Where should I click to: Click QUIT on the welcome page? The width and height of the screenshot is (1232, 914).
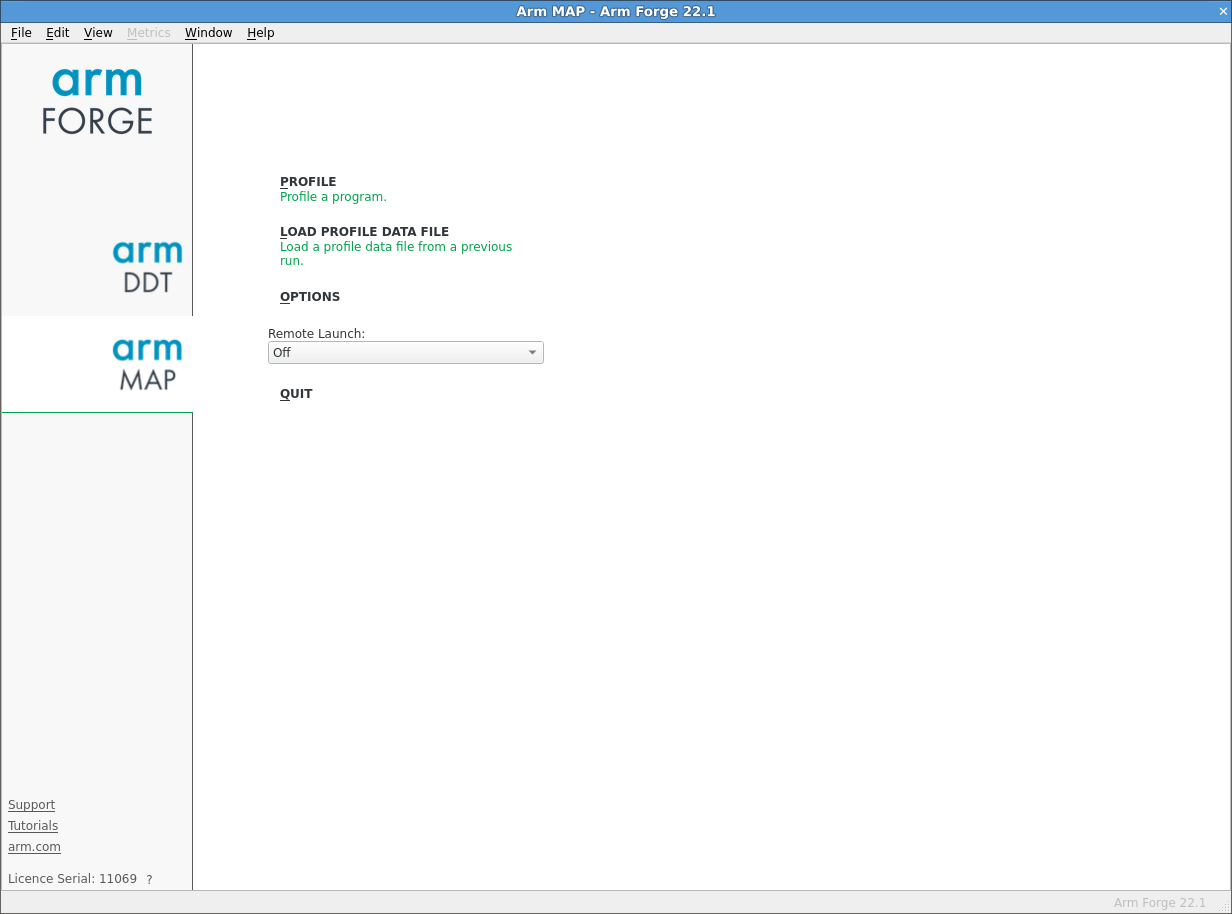[x=296, y=394]
